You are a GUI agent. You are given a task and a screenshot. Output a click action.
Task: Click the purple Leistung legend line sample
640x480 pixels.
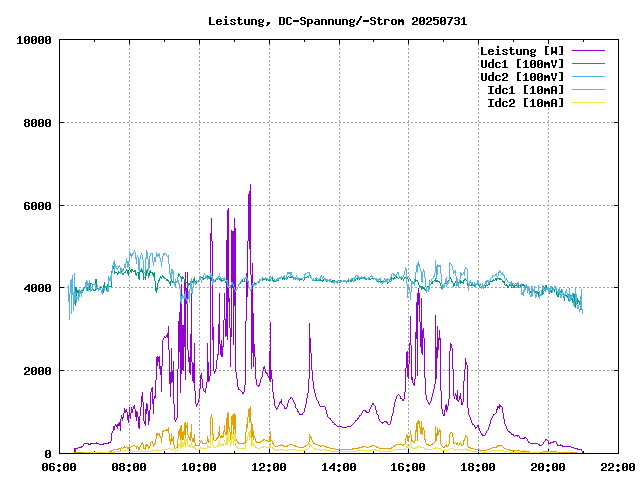click(589, 51)
